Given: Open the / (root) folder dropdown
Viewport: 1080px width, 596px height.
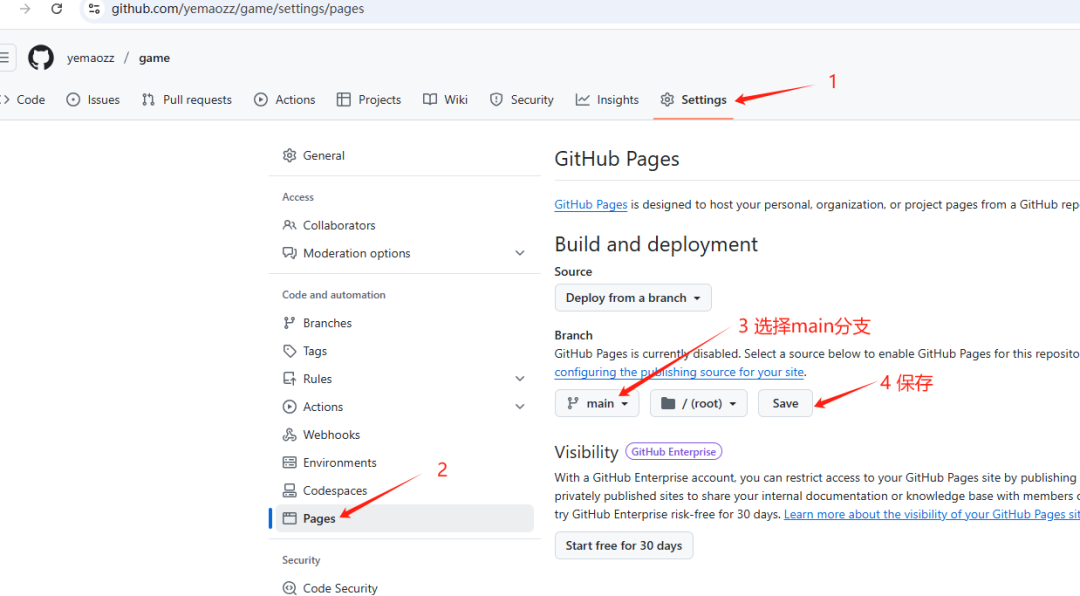Looking at the screenshot, I should (698, 404).
